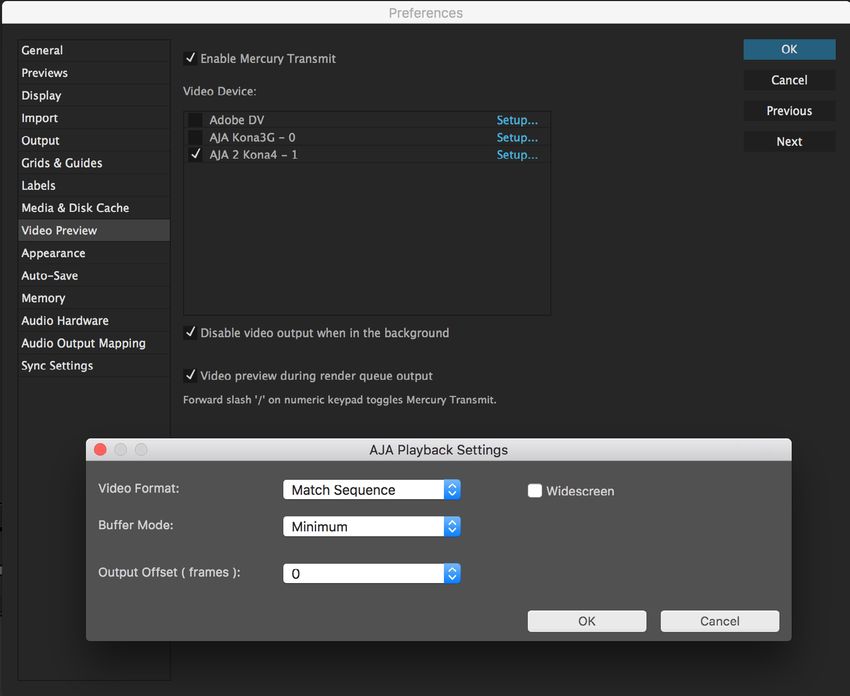
Task: Cancel the AJA Playback Settings dialog
Action: tap(720, 621)
